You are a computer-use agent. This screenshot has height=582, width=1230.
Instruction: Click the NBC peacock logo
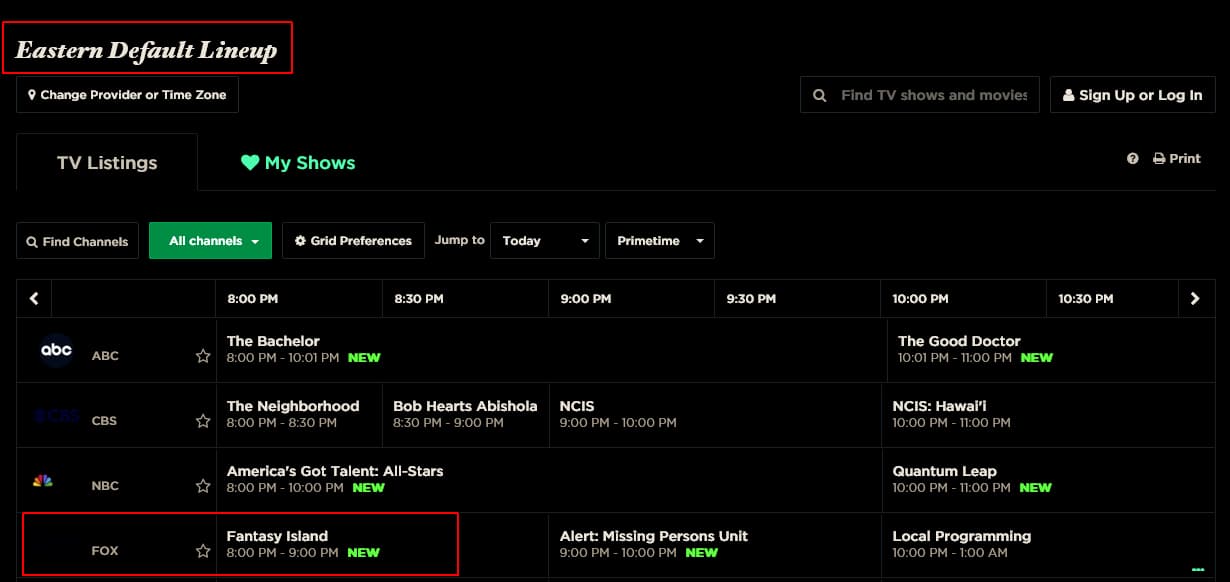click(x=43, y=481)
